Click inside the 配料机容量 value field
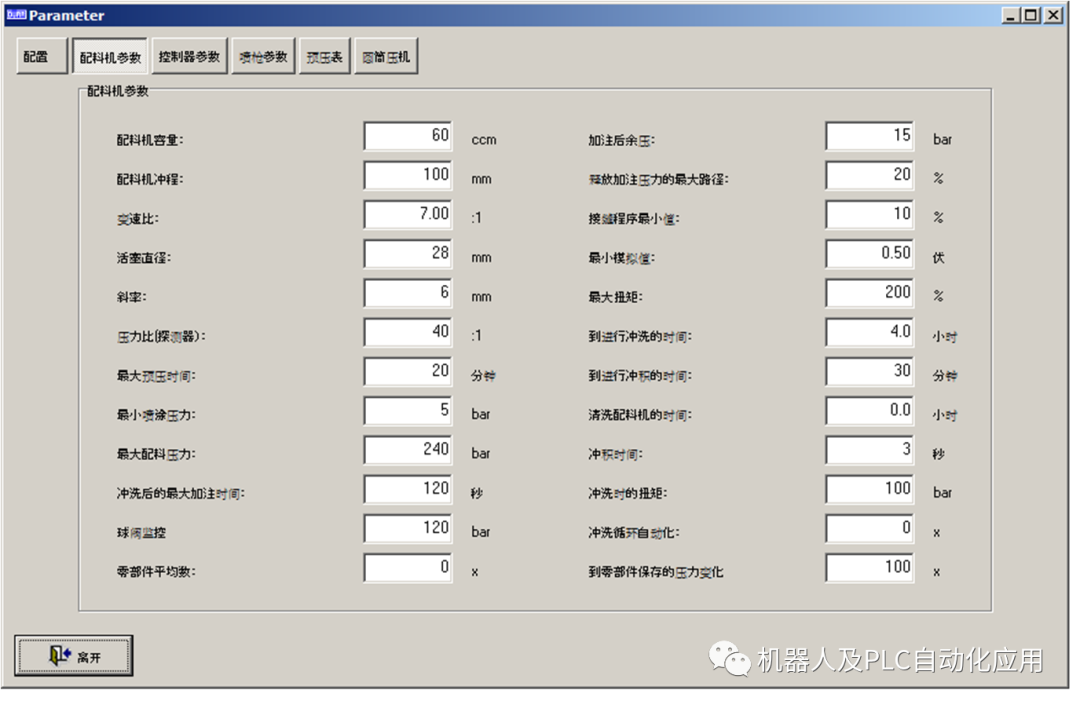The image size is (1080, 708). coord(407,136)
